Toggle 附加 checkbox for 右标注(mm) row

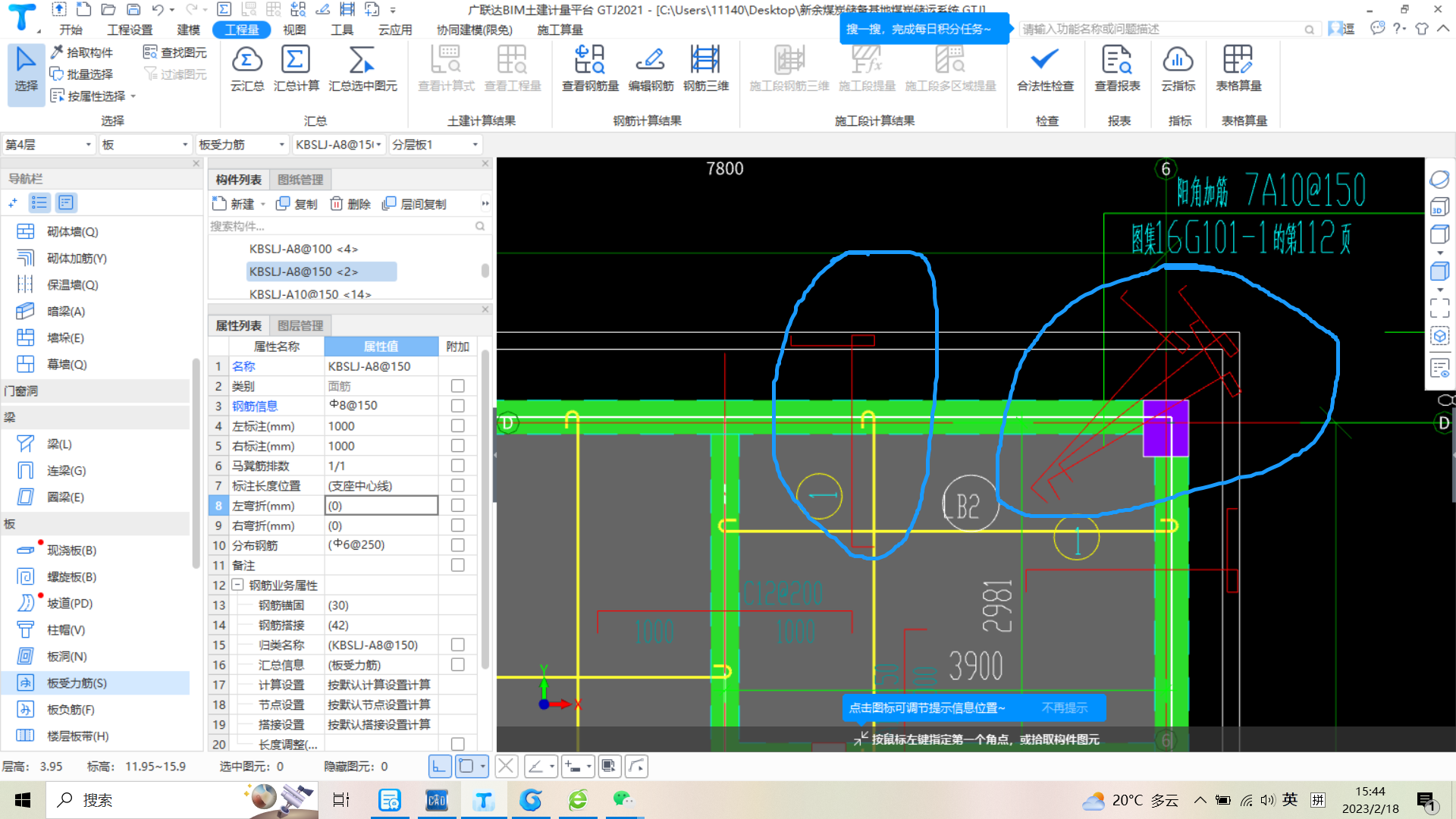(457, 446)
